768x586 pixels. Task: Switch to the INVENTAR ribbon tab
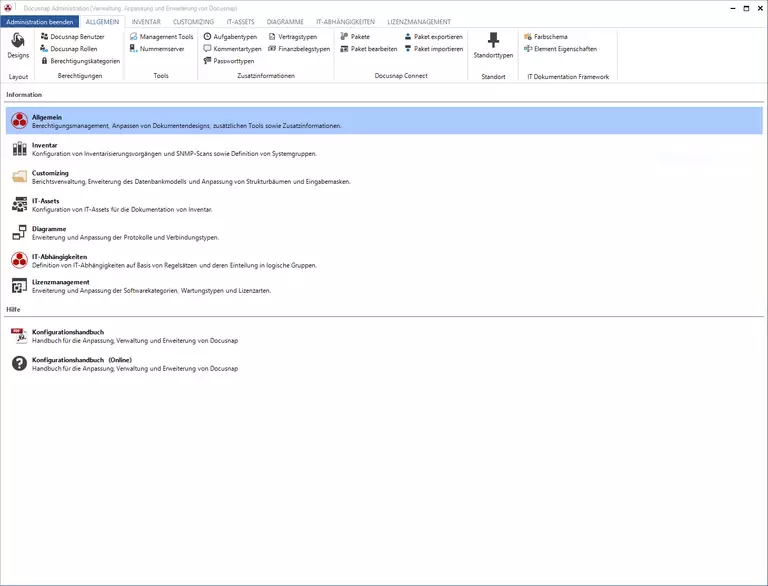[x=146, y=21]
